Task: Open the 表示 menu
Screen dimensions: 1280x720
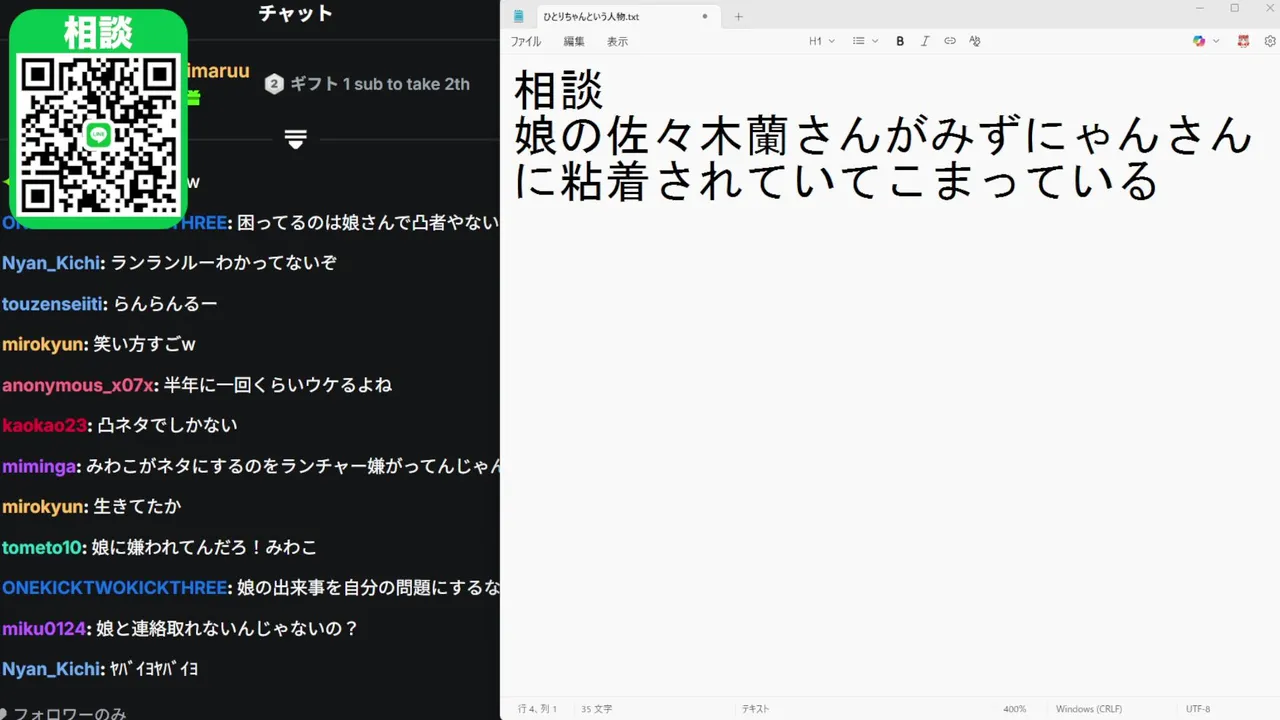Action: tap(618, 41)
